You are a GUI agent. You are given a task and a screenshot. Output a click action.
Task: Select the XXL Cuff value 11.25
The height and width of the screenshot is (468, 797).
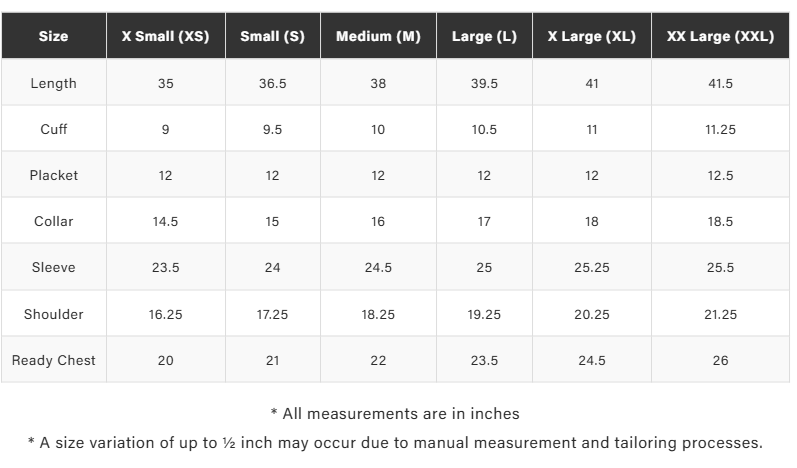[720, 129]
